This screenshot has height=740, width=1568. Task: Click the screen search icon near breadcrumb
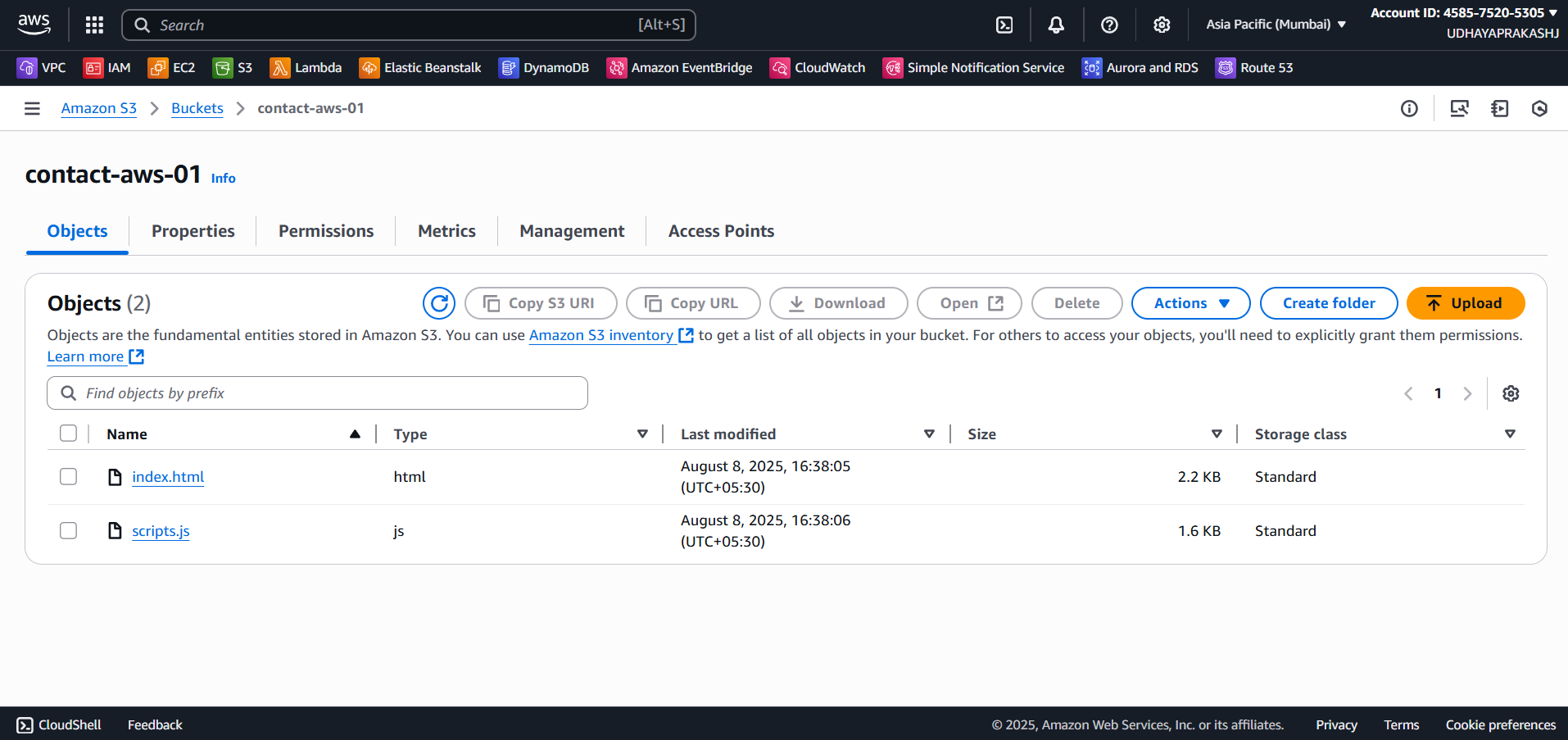click(1459, 108)
